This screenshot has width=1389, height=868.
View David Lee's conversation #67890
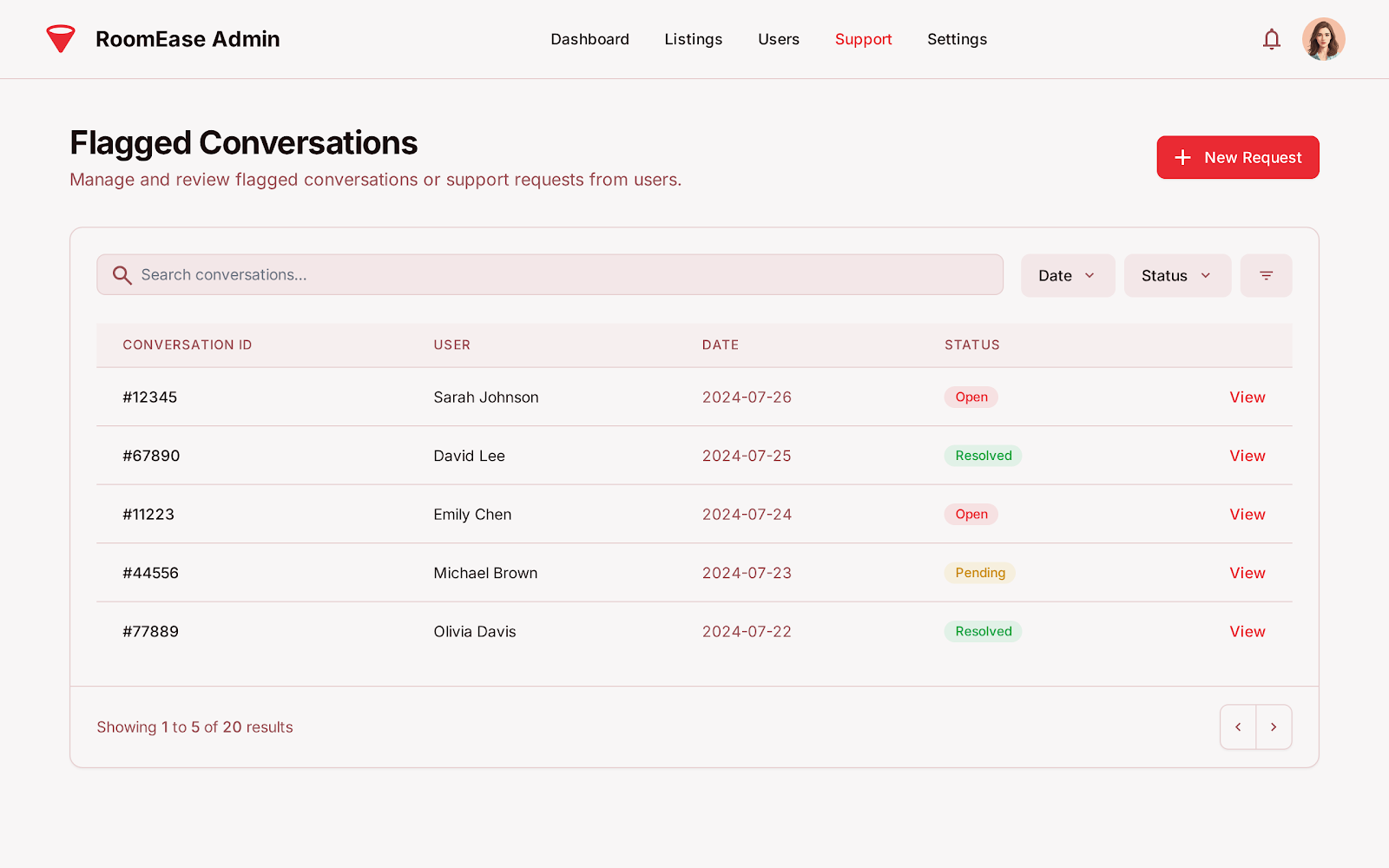[1247, 456]
